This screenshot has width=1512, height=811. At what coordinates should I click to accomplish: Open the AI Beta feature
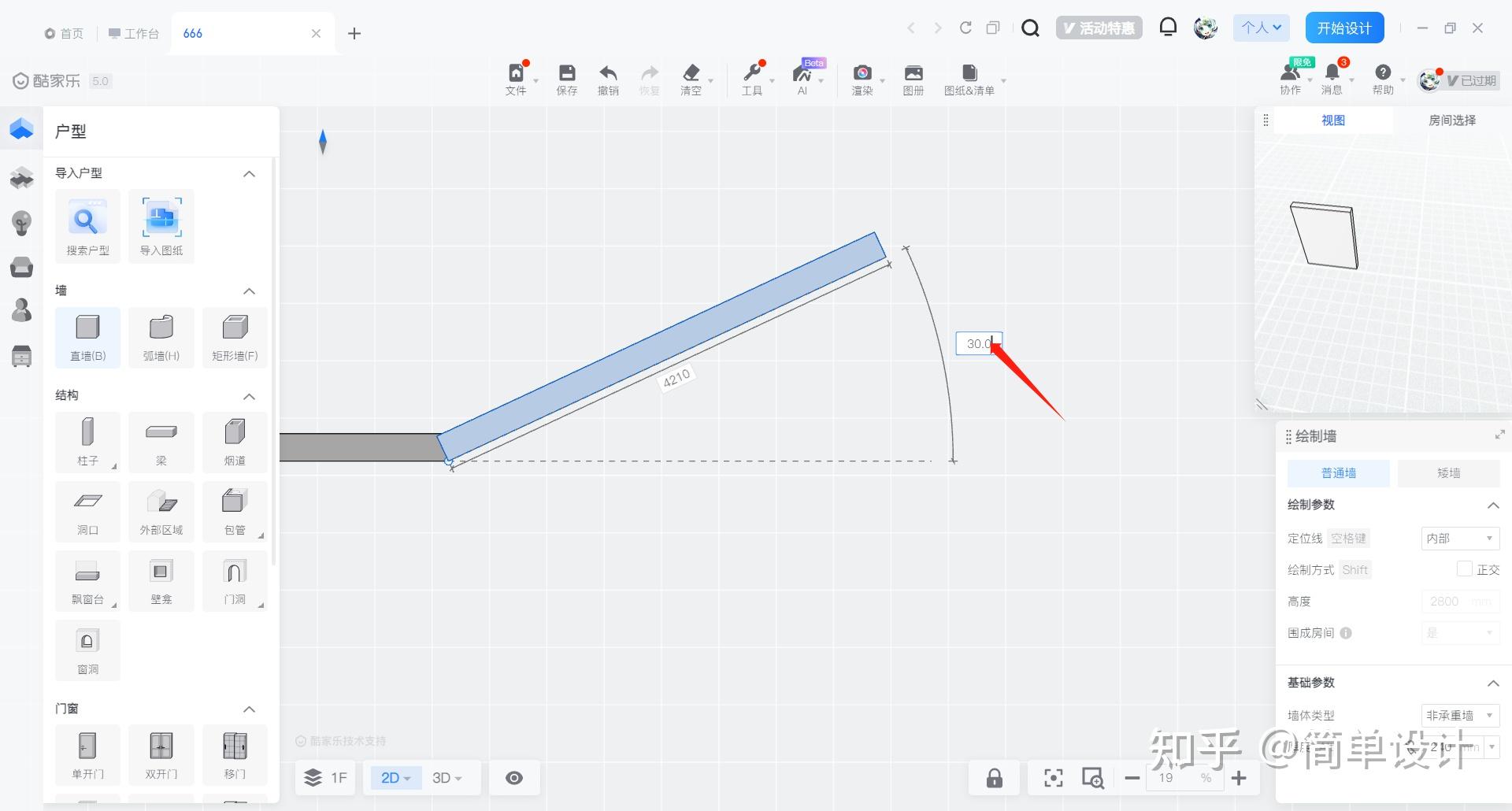coord(802,80)
